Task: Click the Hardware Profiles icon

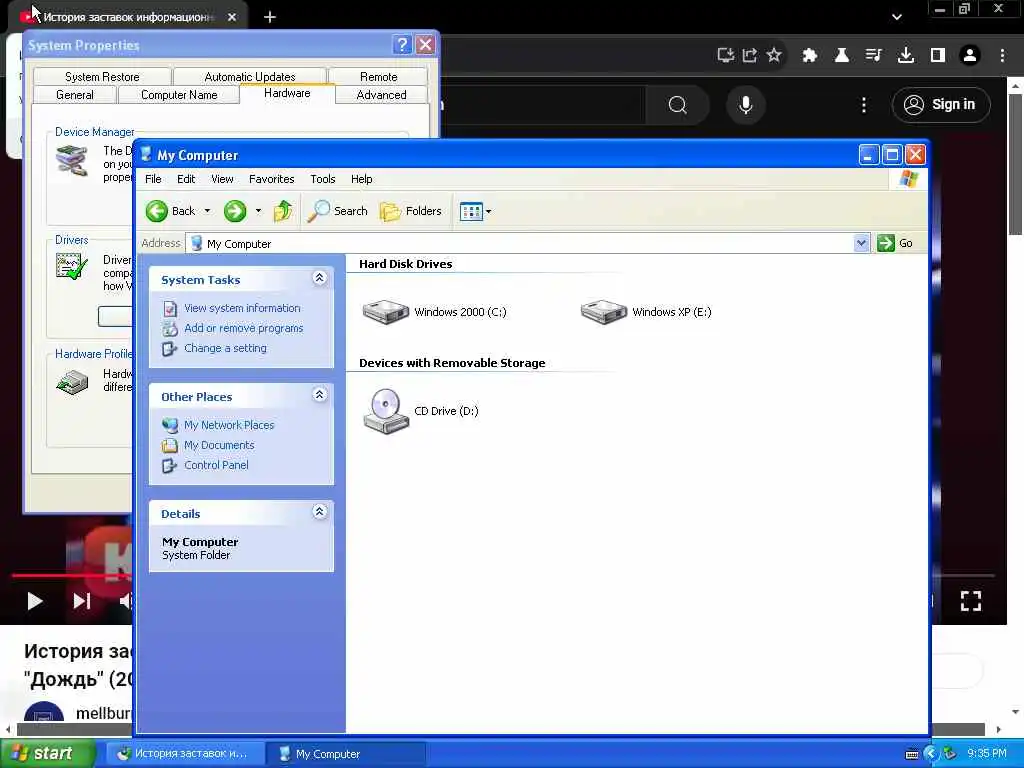Action: 72,382
